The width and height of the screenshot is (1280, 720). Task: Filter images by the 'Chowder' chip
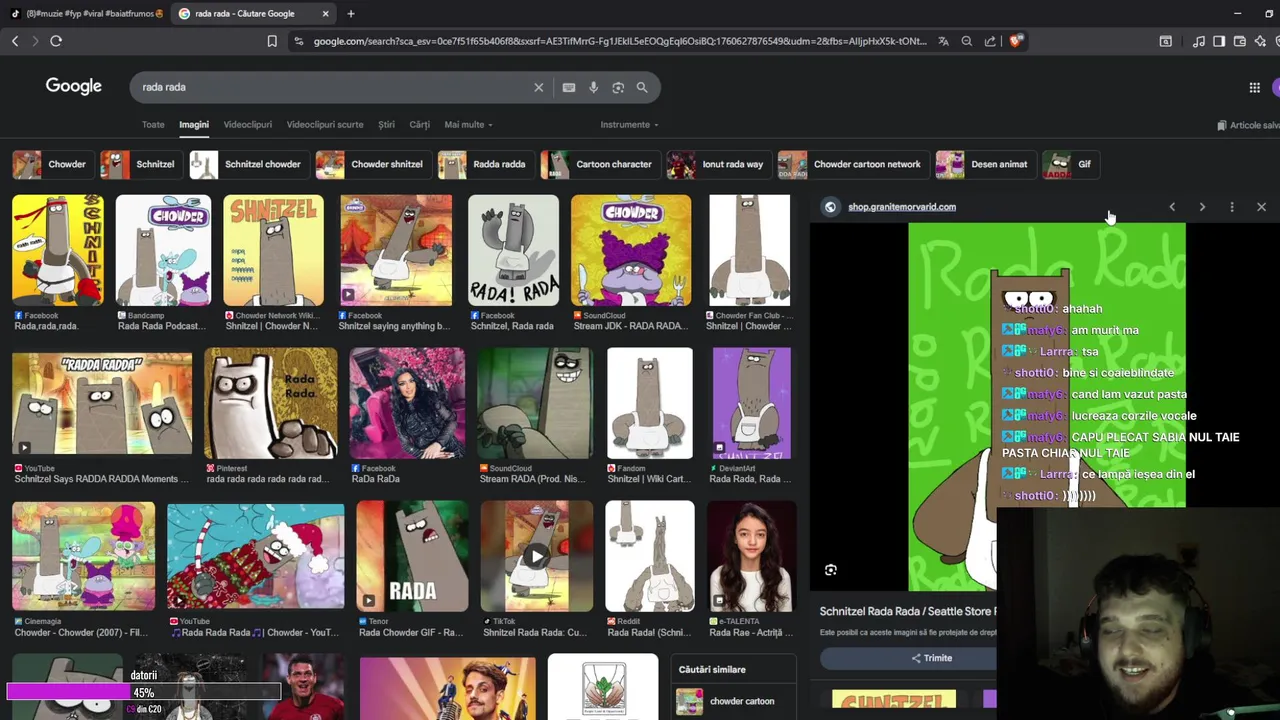tap(52, 164)
